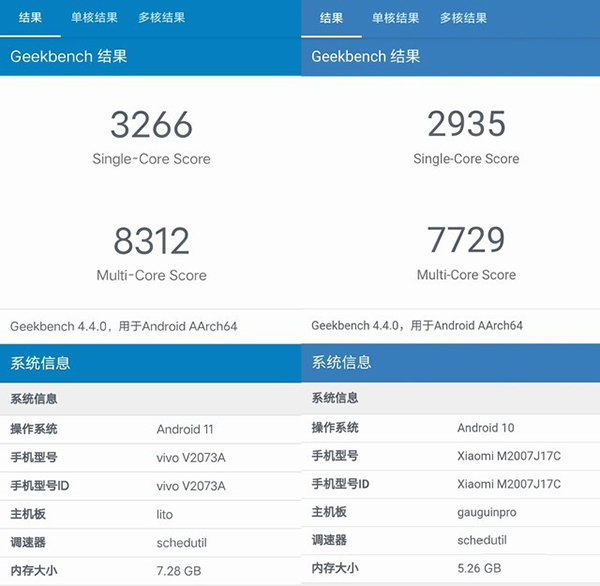
Task: Click the 主机板 lito row
Action: point(150,514)
